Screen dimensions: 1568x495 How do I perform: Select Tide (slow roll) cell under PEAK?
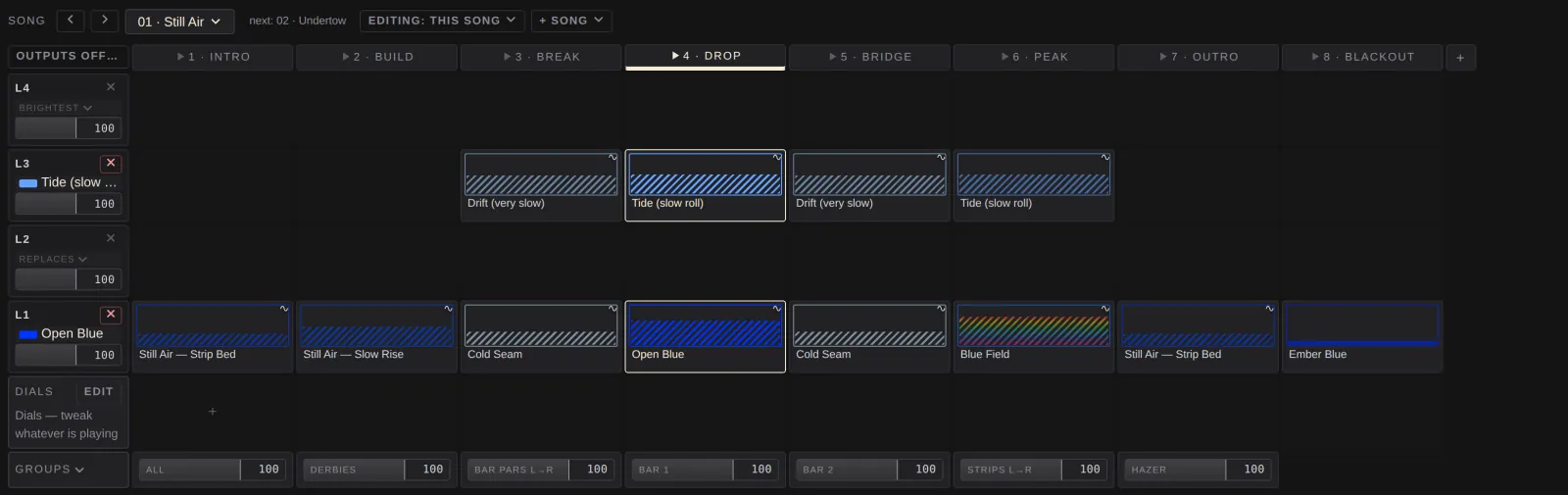pos(1034,185)
